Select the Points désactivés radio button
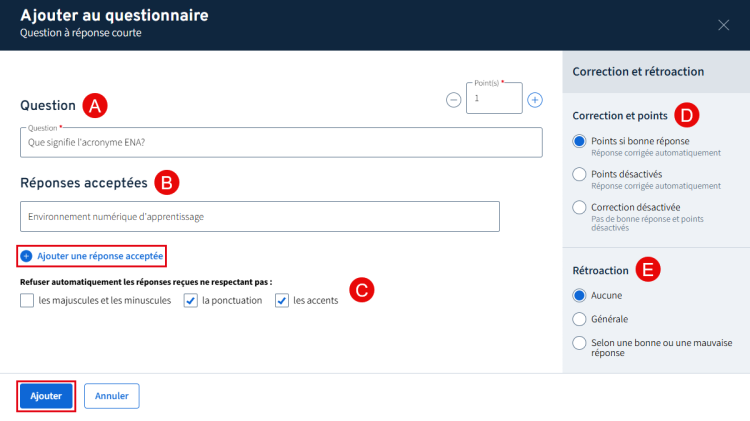The width and height of the screenshot is (750, 421). pos(579,174)
